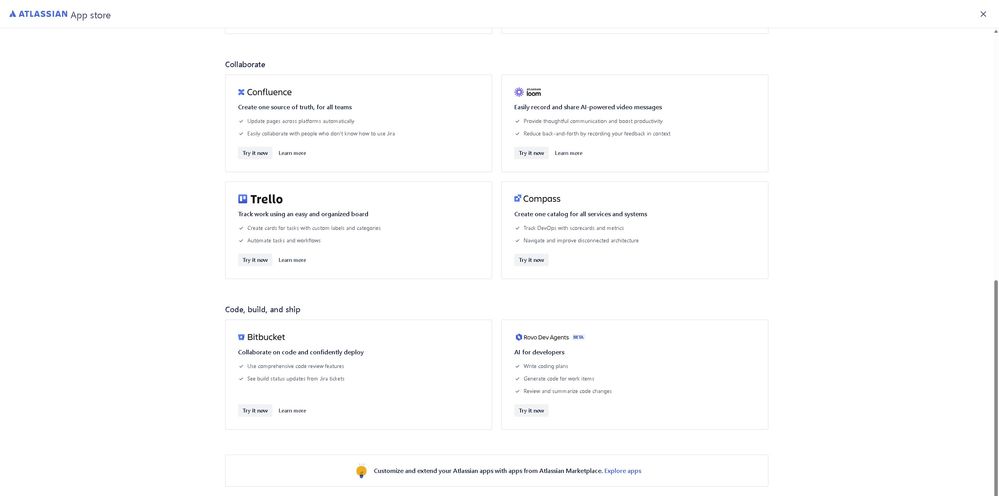999x496 pixels.
Task: Click 'See build status updates from Jira tickets'
Action: point(296,379)
